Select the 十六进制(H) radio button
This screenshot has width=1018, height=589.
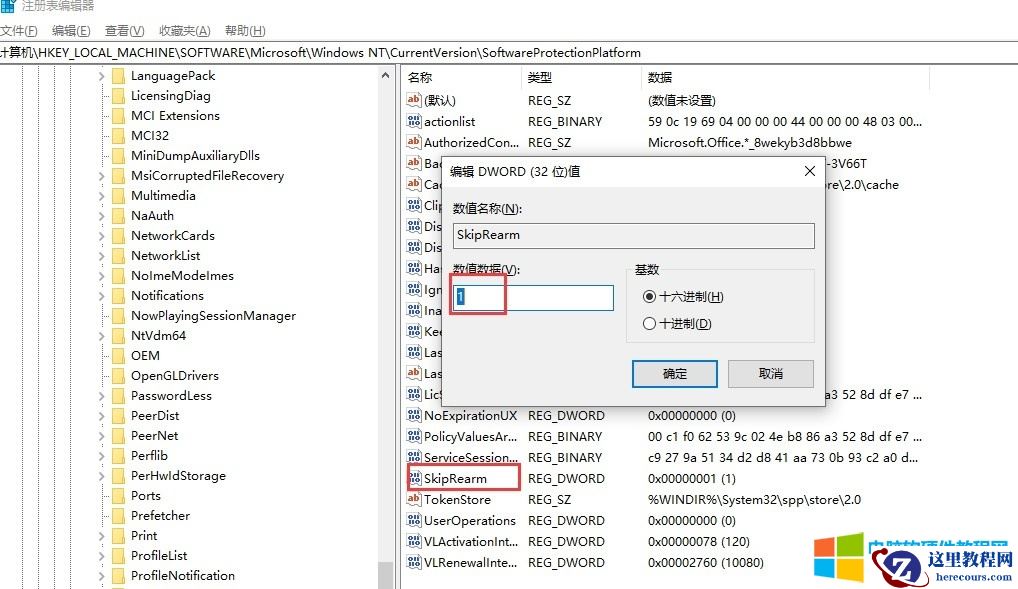pos(651,296)
